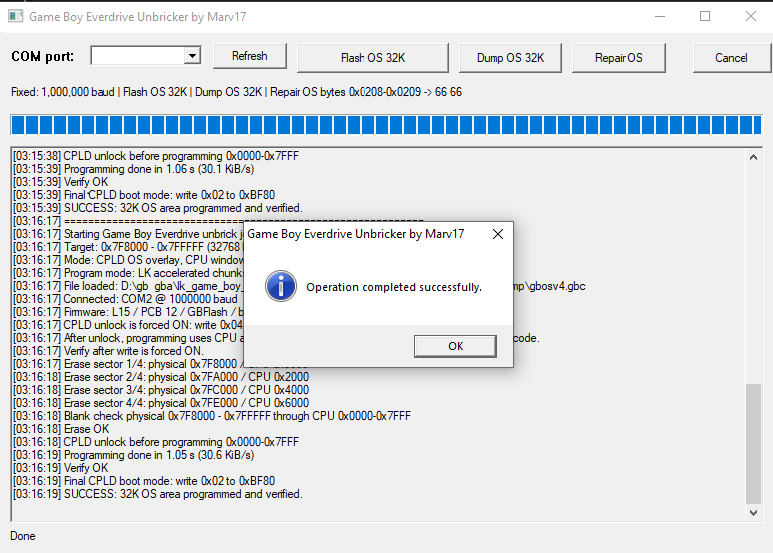The image size is (773, 553).
Task: Select the last SUCCESS log line at 03:16:19
Action: click(x=158, y=494)
